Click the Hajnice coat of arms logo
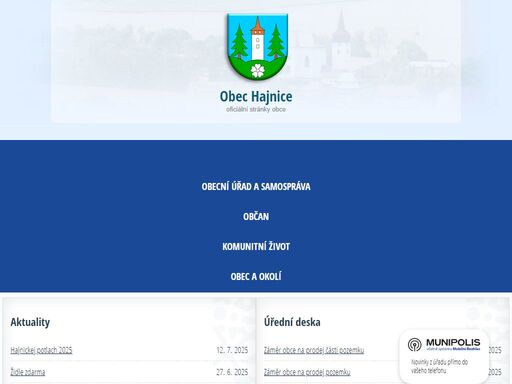This screenshot has height=384, width=512. click(257, 47)
